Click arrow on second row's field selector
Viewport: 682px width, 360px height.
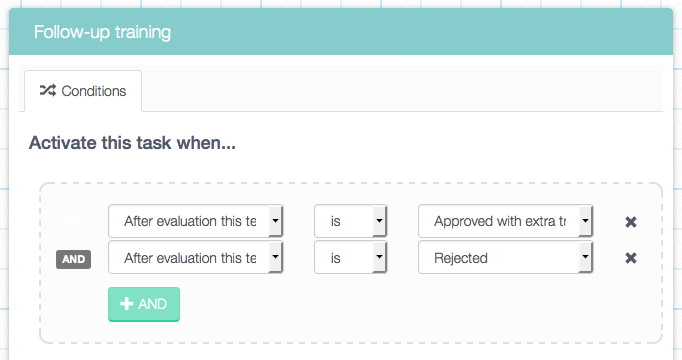pyautogui.click(x=275, y=257)
